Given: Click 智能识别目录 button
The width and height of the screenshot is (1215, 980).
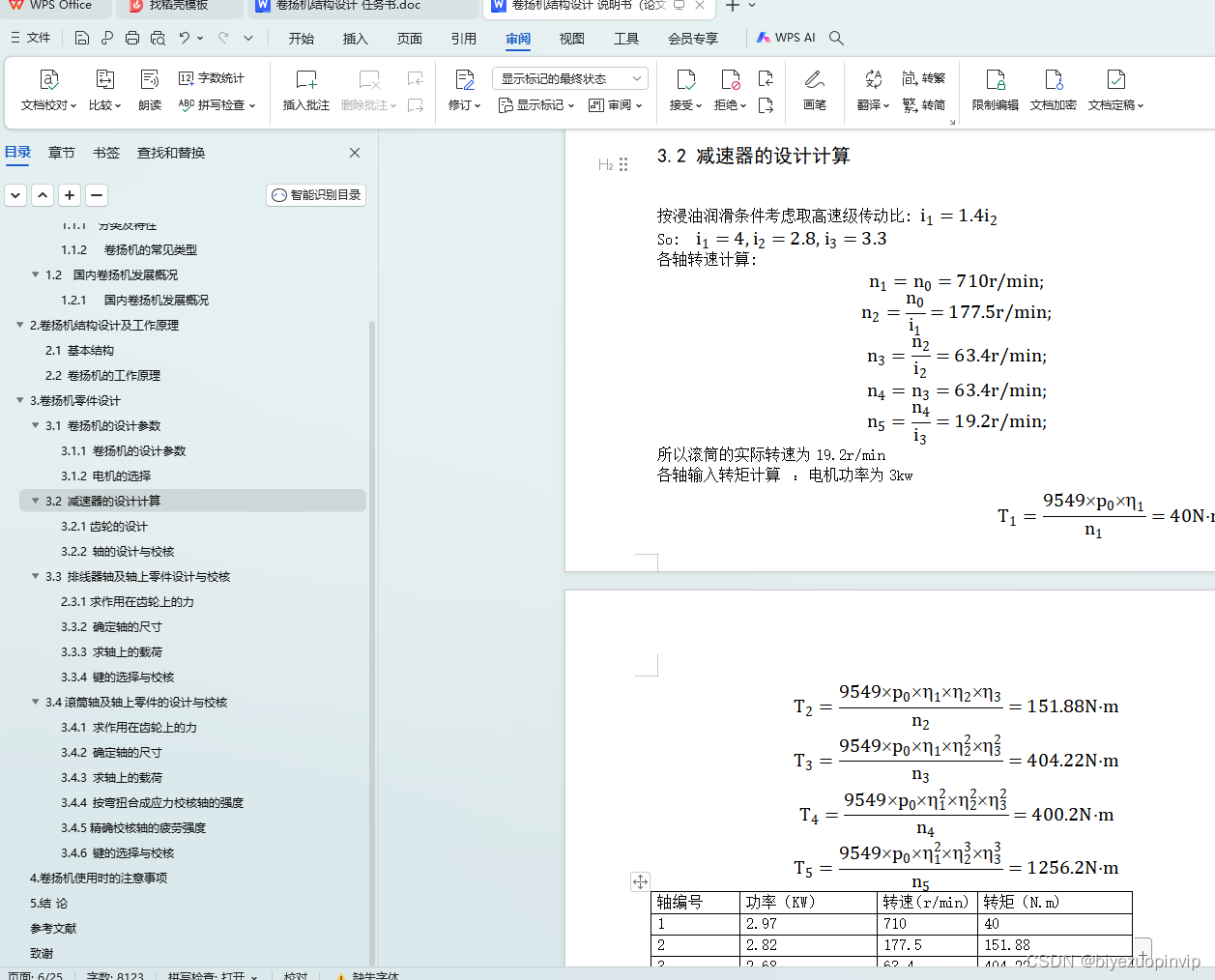Looking at the screenshot, I should click(x=316, y=195).
